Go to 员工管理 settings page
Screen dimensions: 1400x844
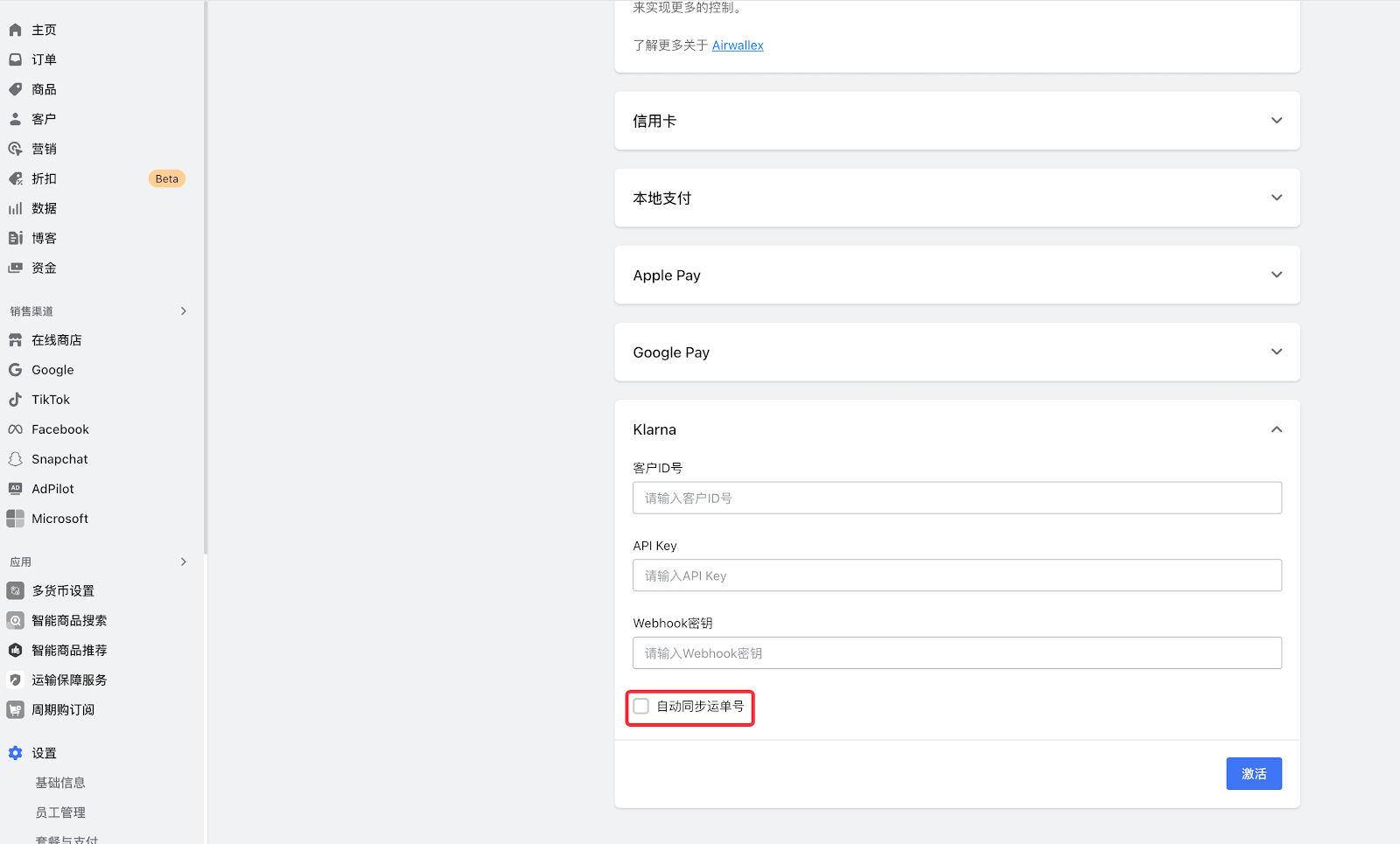click(60, 813)
